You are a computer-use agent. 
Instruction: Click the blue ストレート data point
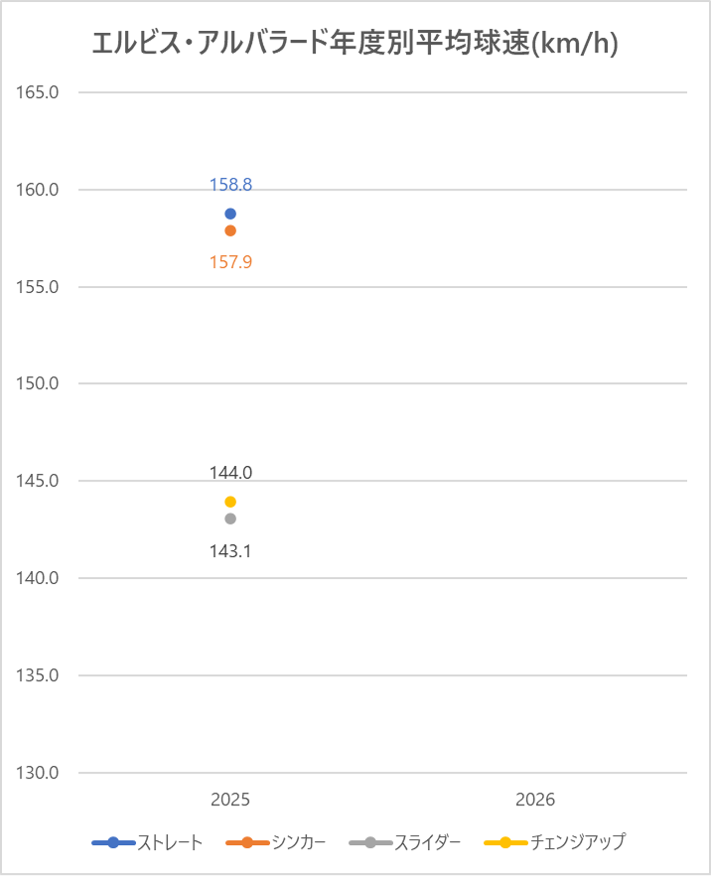[x=230, y=214]
